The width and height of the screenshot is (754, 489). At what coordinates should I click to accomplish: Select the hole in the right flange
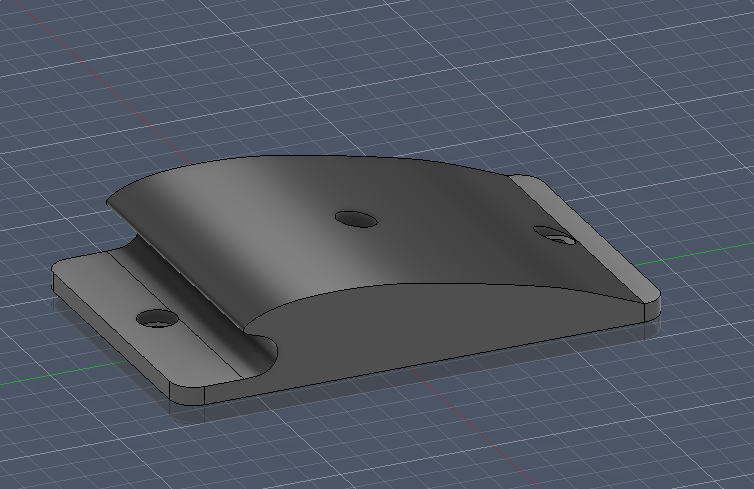click(554, 235)
